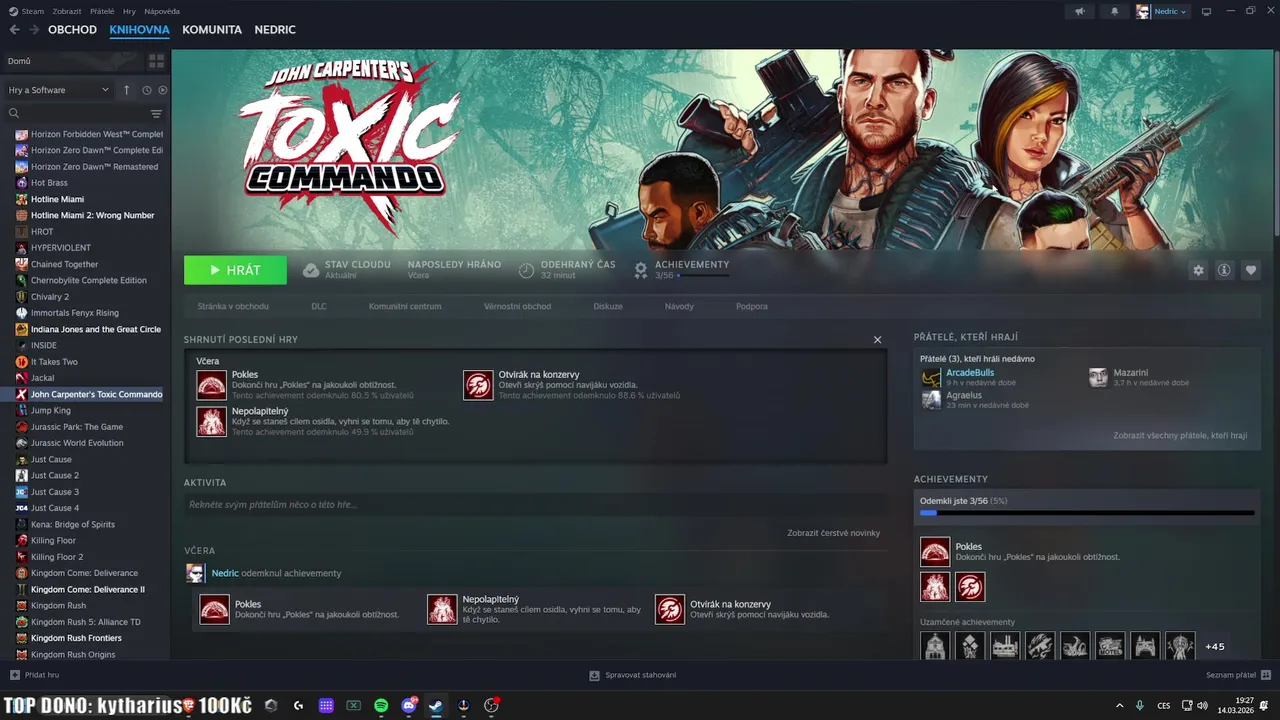
Task: Open Steam announcements megaphone icon
Action: click(x=1079, y=12)
